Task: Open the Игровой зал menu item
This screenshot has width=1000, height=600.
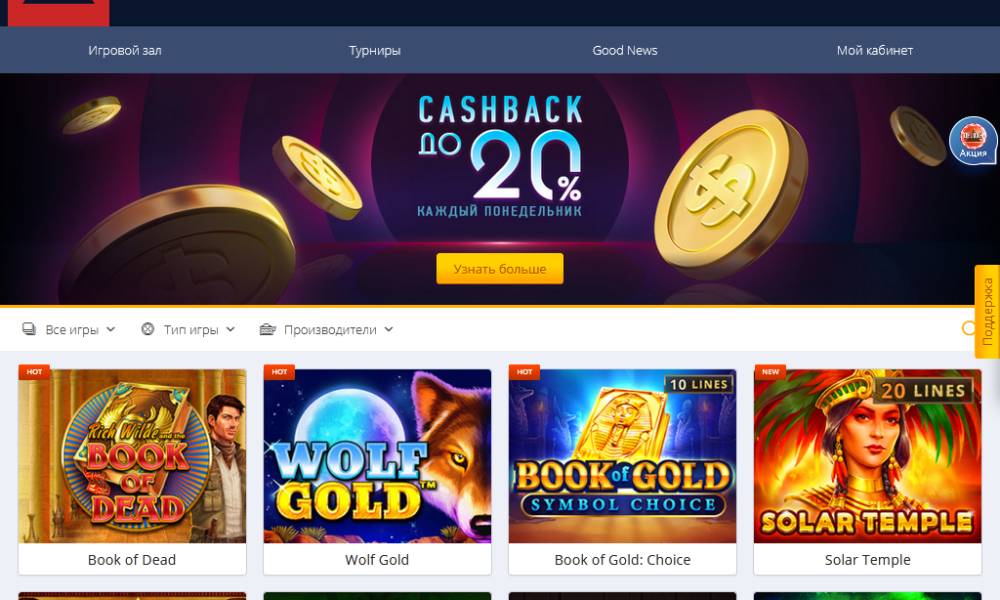Action: coord(125,50)
